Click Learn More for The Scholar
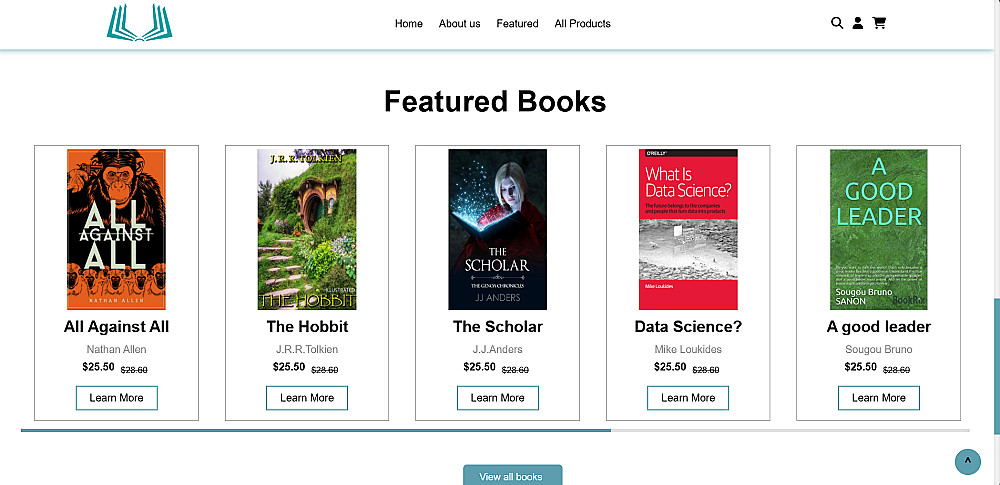This screenshot has width=1000, height=485. coord(497,398)
